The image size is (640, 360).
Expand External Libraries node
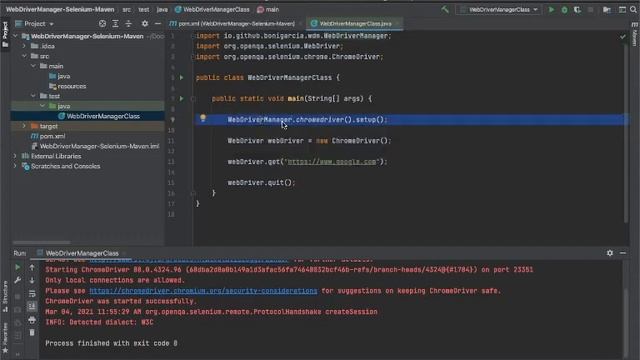click(15, 156)
